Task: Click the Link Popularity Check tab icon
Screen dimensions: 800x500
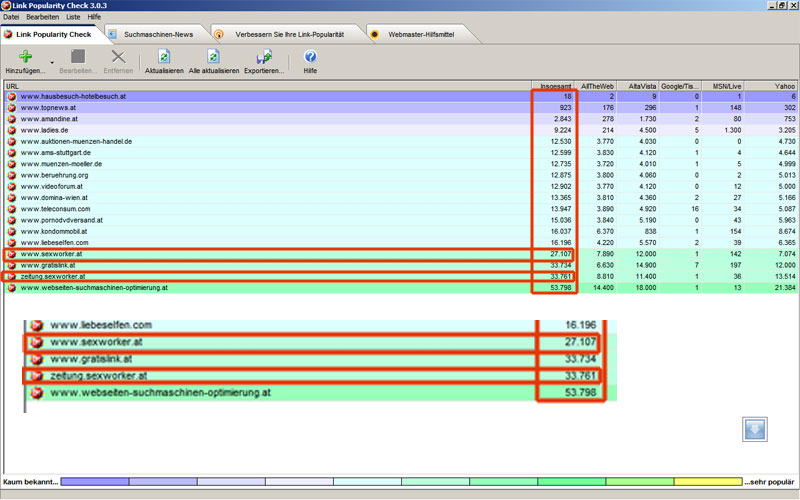Action: 8,34
